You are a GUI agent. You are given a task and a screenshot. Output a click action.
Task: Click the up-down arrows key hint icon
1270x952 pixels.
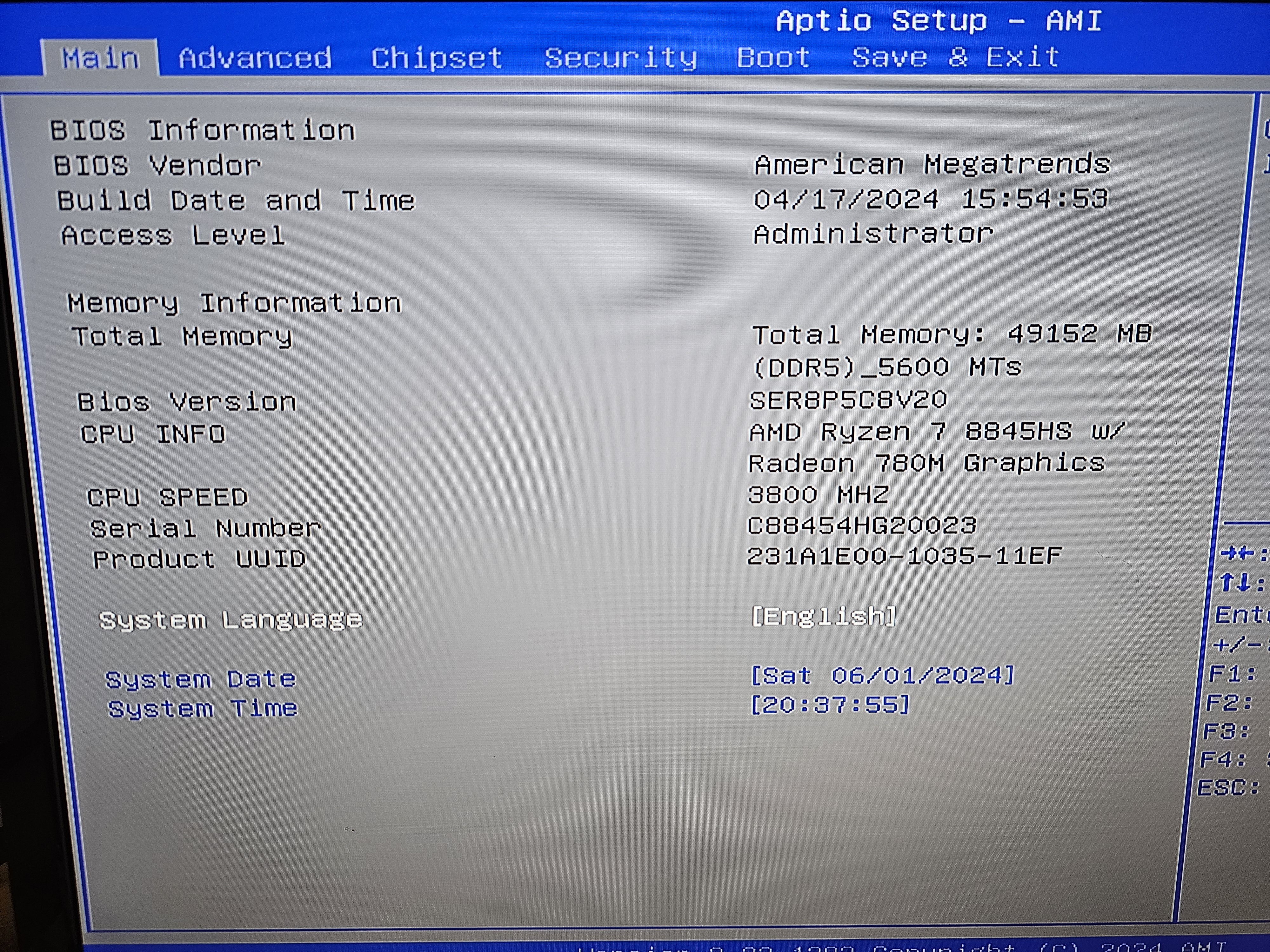coord(1235,583)
